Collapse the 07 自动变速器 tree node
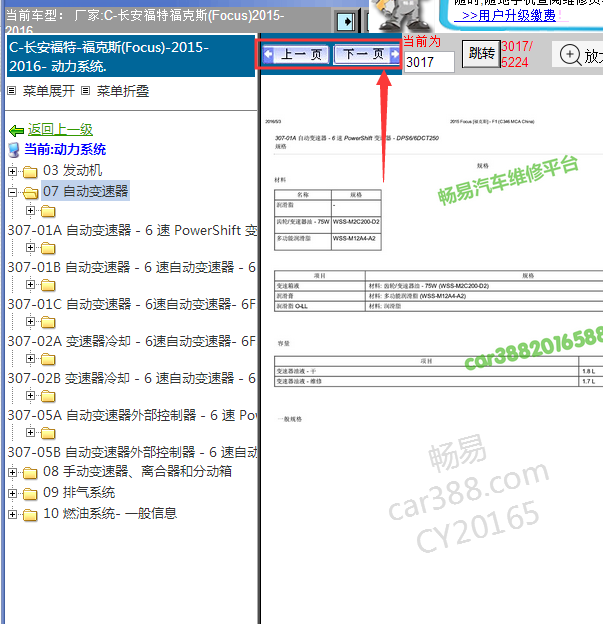This screenshot has height=624, width=603. pyautogui.click(x=12, y=193)
